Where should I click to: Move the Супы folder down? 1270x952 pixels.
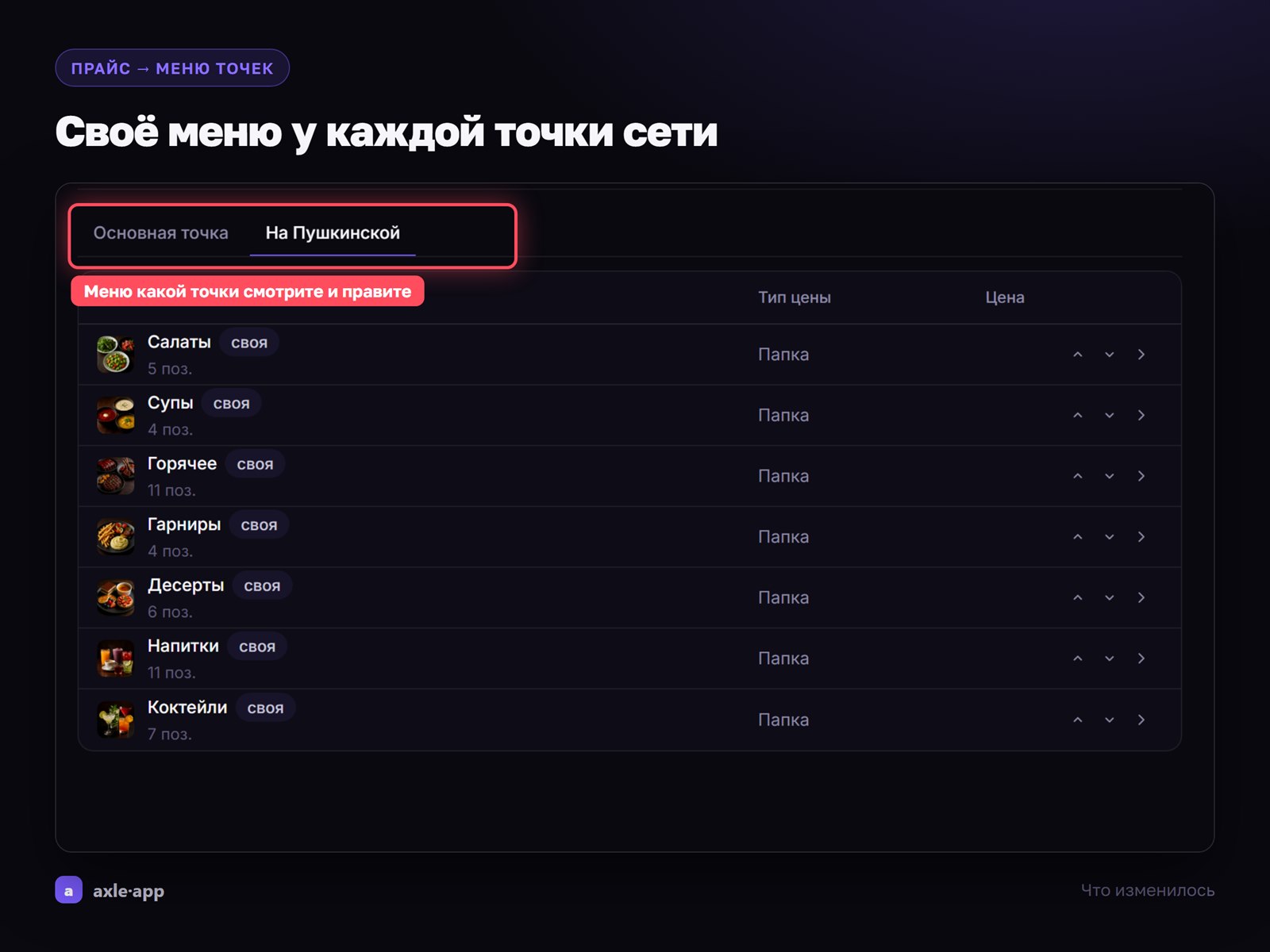click(x=1110, y=416)
